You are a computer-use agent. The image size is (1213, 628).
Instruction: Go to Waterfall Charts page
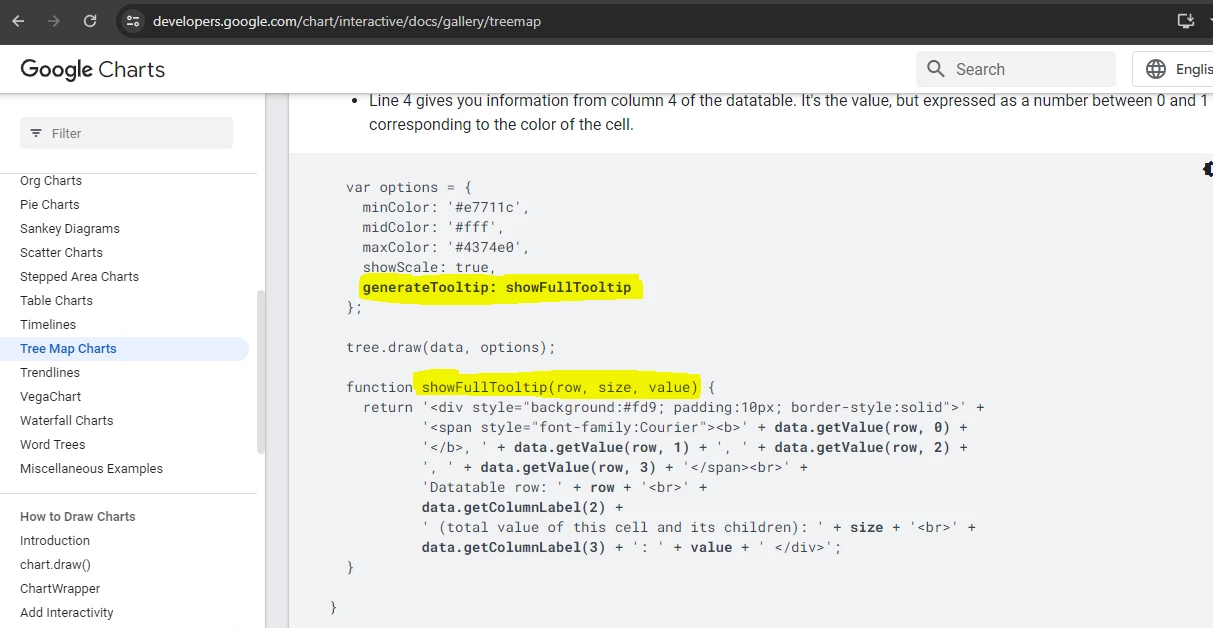point(66,421)
